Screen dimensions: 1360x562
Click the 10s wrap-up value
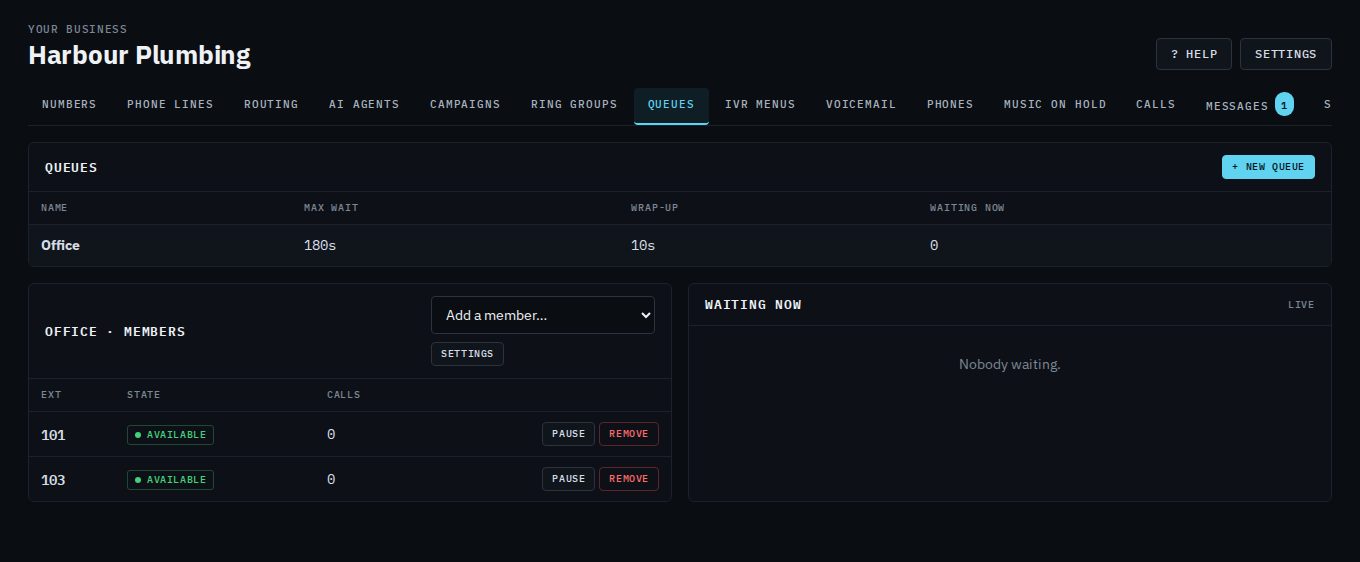click(643, 245)
